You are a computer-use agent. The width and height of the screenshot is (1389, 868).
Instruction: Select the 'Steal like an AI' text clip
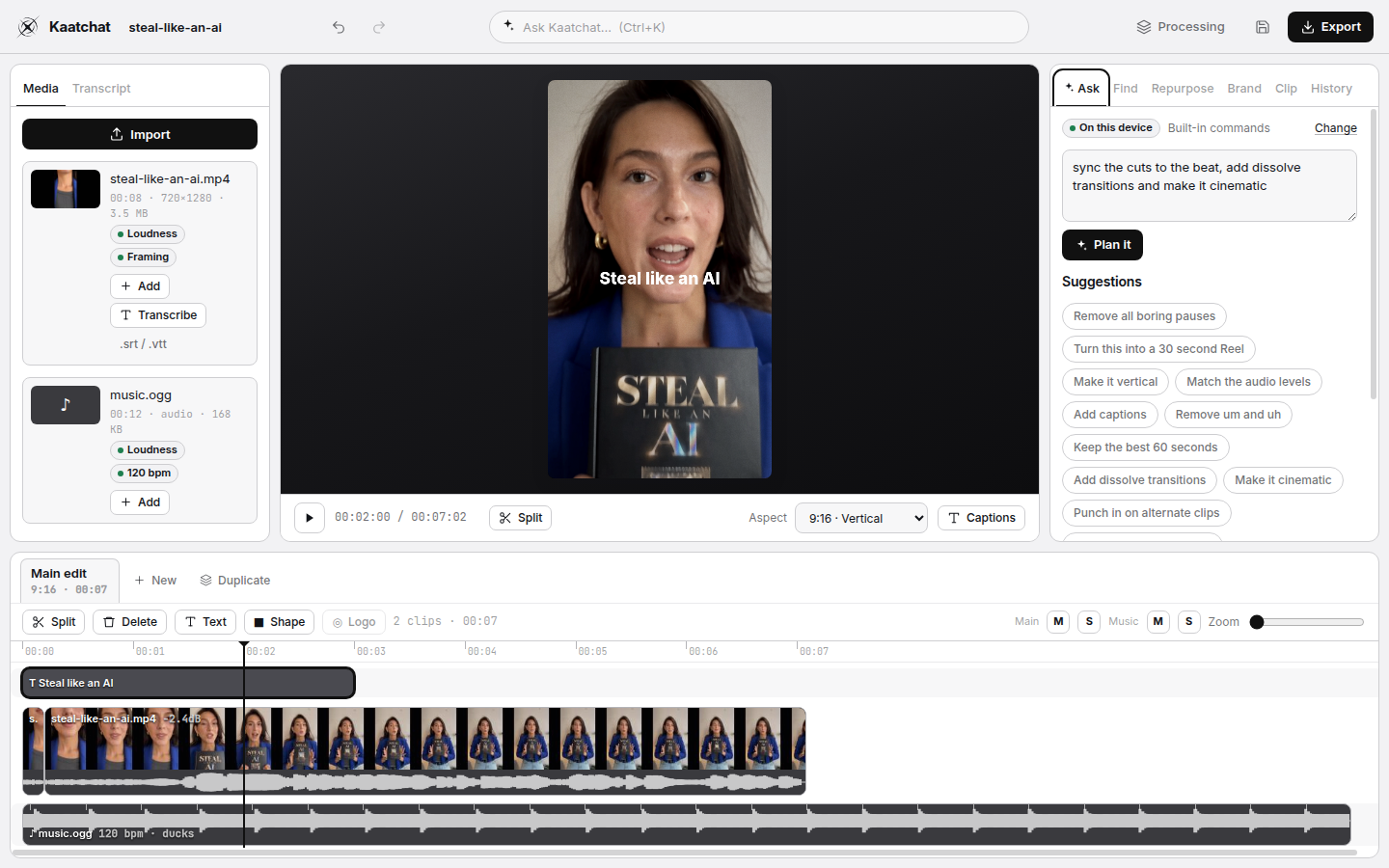coord(188,683)
